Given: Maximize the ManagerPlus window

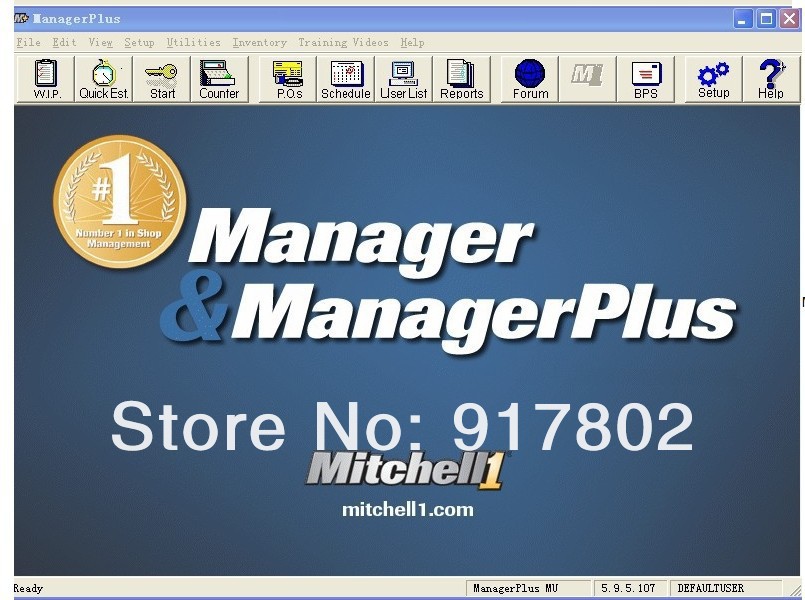Looking at the screenshot, I should coord(766,20).
